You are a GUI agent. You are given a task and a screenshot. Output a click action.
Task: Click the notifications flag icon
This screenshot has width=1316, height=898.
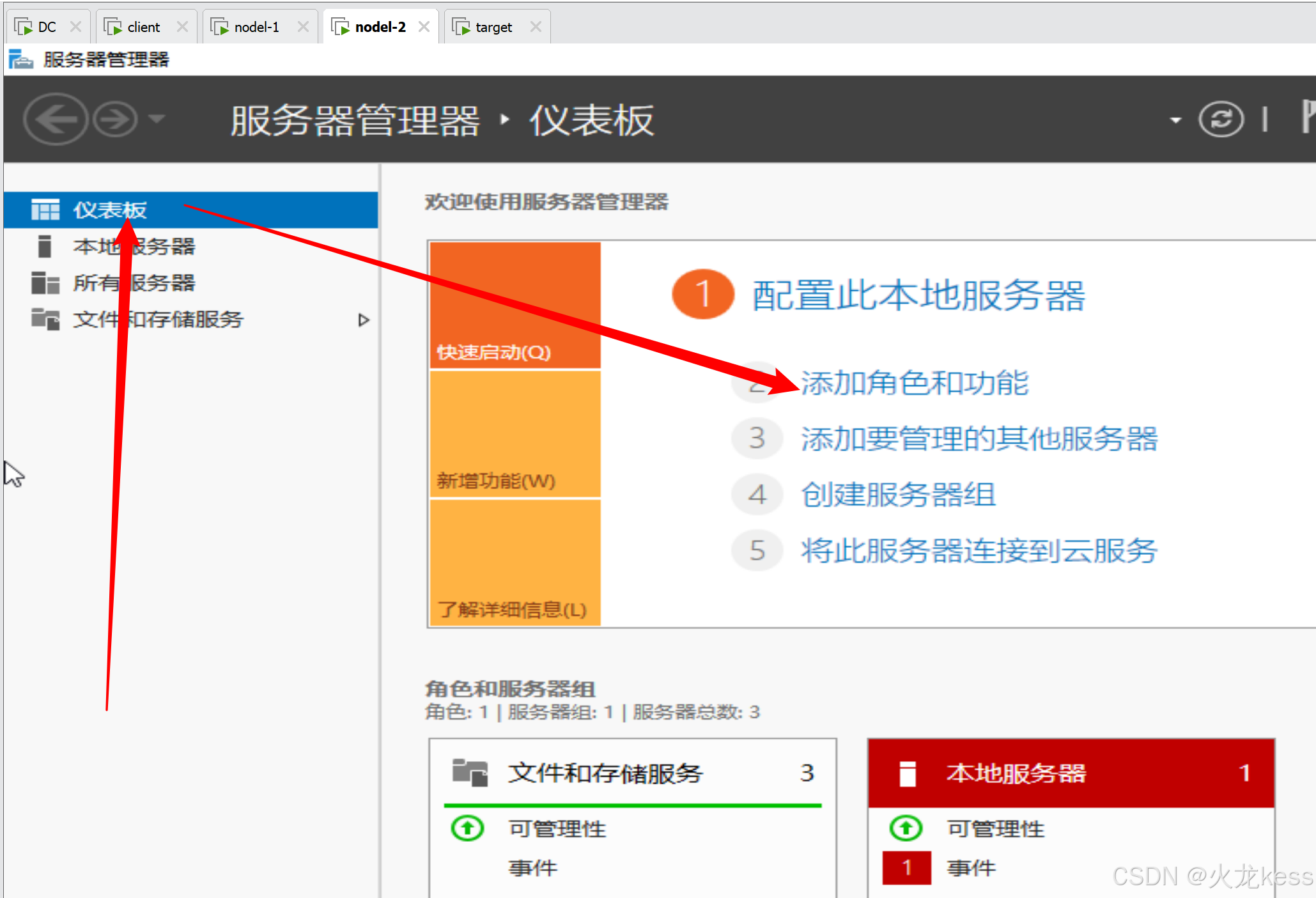coord(1308,117)
